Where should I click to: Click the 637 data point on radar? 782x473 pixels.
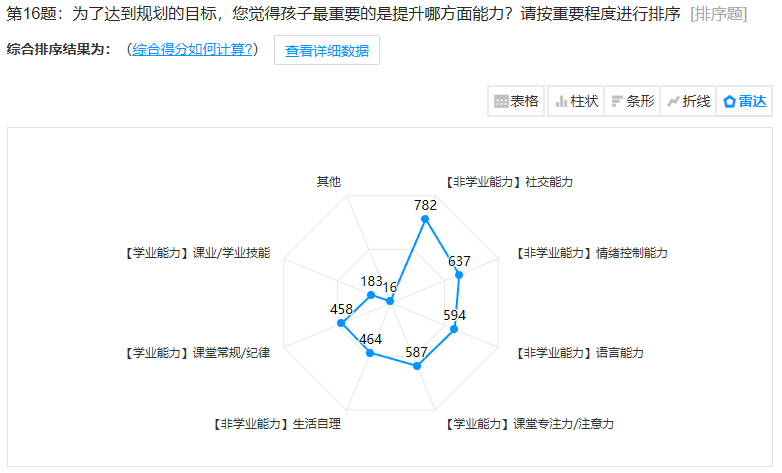[459, 275]
